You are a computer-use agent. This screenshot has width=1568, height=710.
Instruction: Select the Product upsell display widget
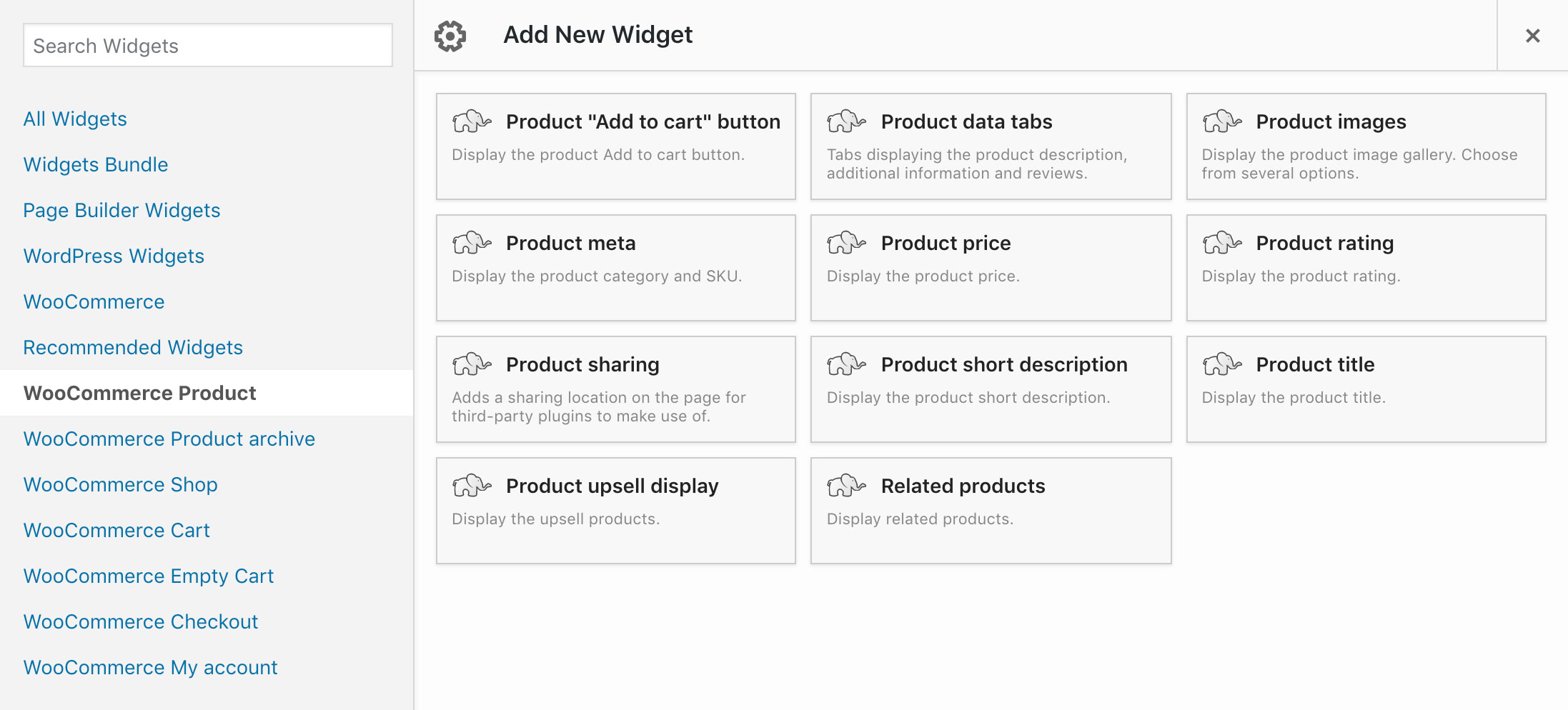click(x=615, y=510)
